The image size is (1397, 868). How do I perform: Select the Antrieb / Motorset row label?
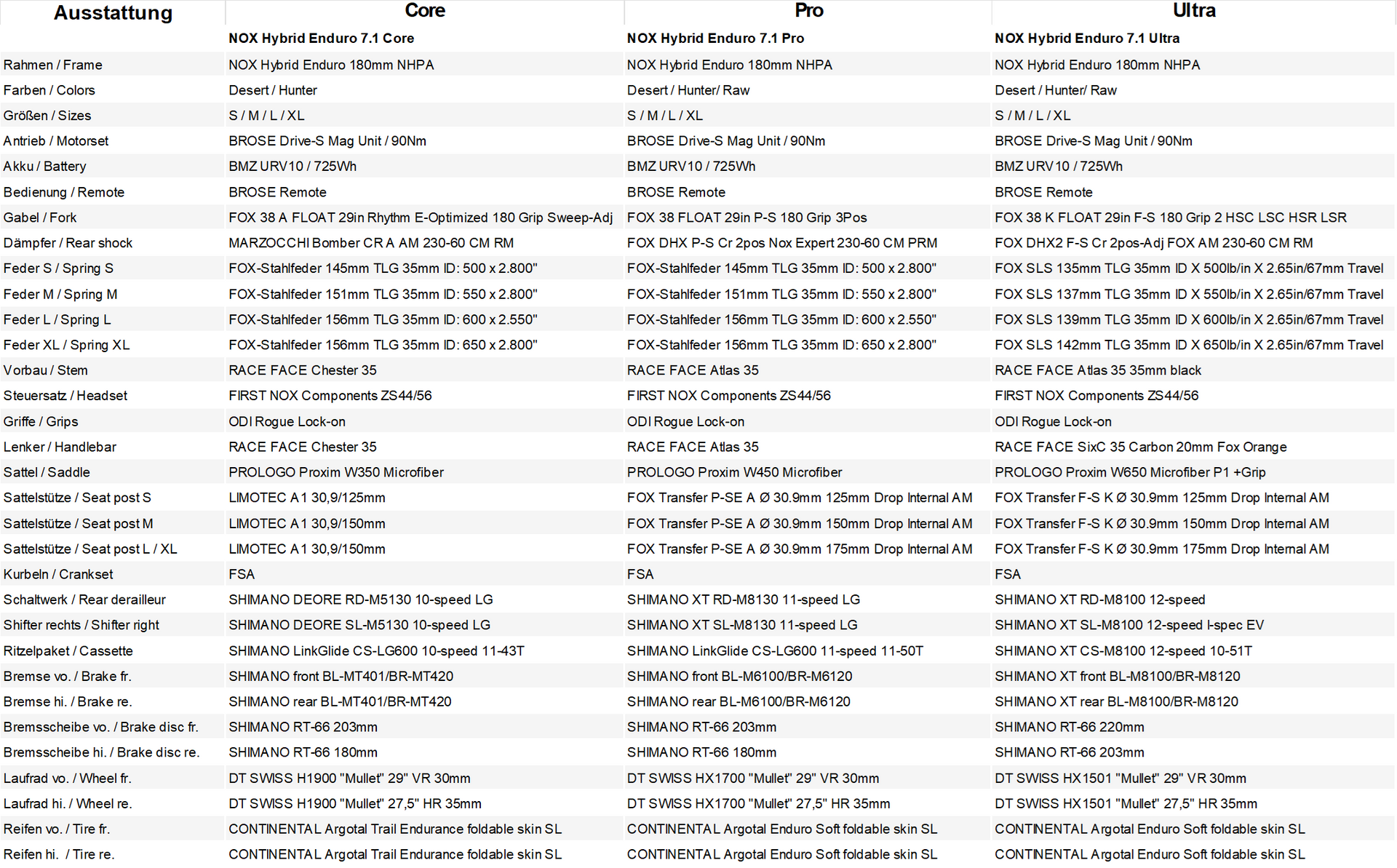click(56, 141)
